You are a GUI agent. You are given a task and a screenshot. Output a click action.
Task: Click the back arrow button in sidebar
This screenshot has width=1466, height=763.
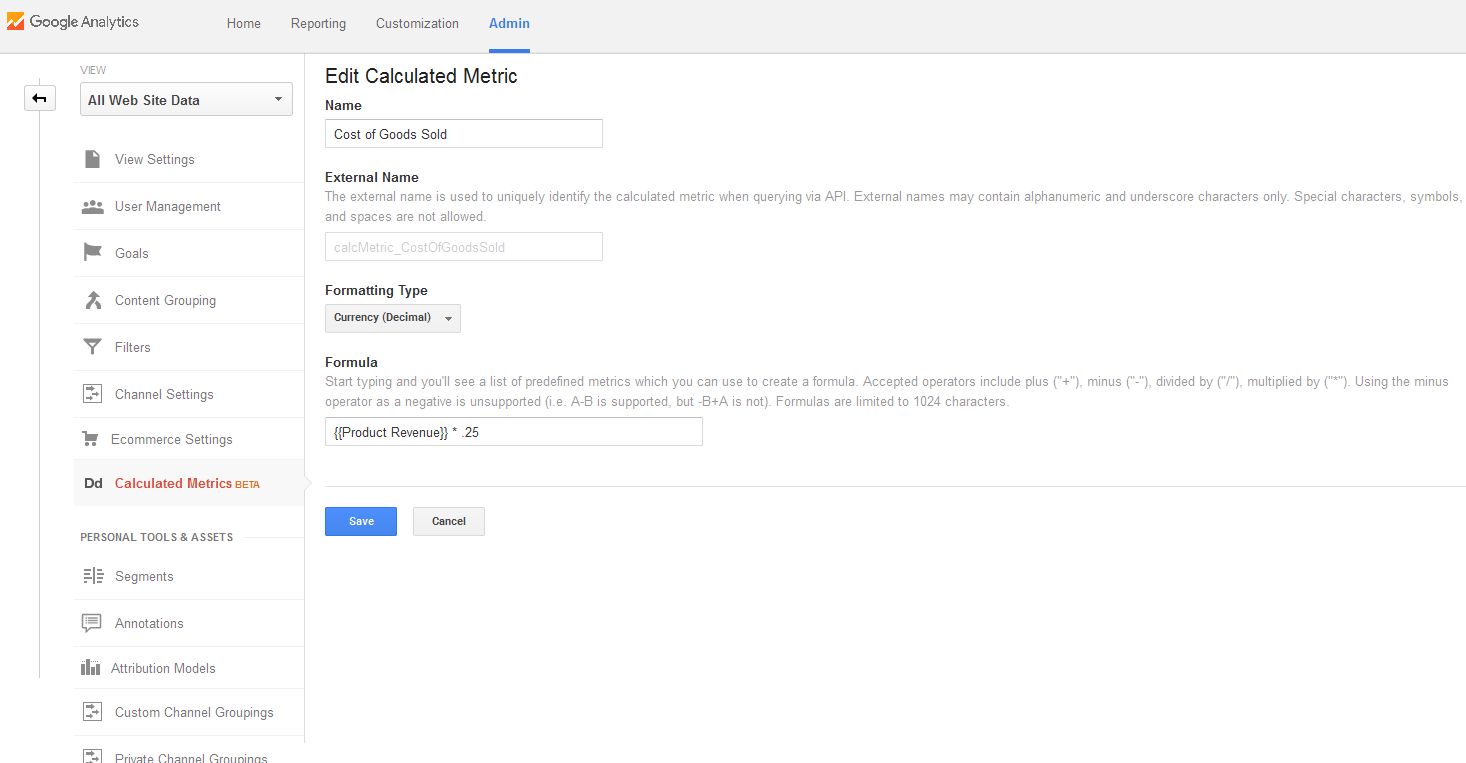(40, 98)
